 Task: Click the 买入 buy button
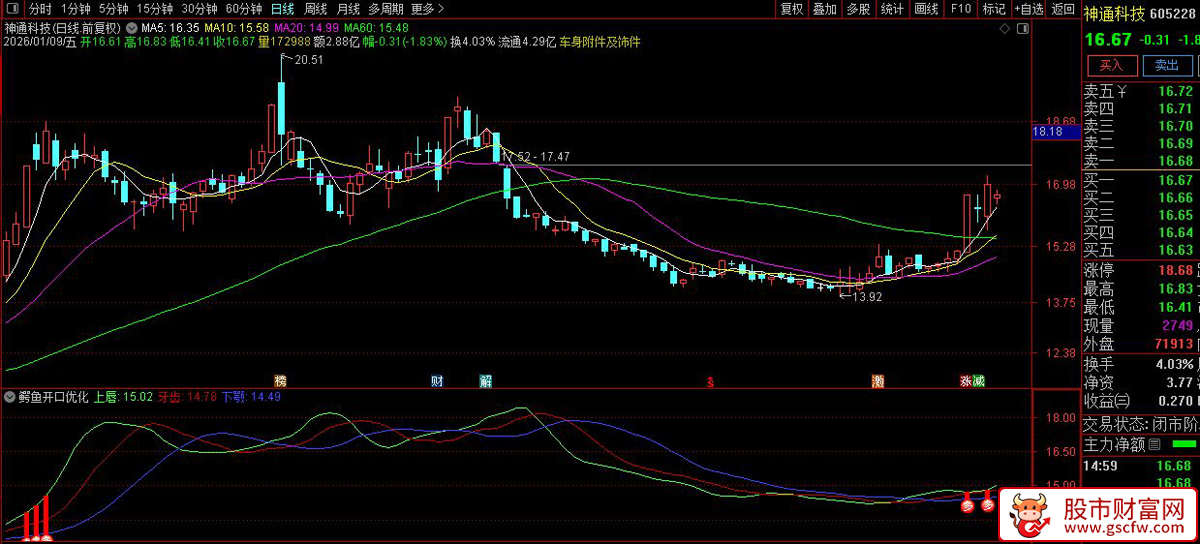[x=1111, y=65]
